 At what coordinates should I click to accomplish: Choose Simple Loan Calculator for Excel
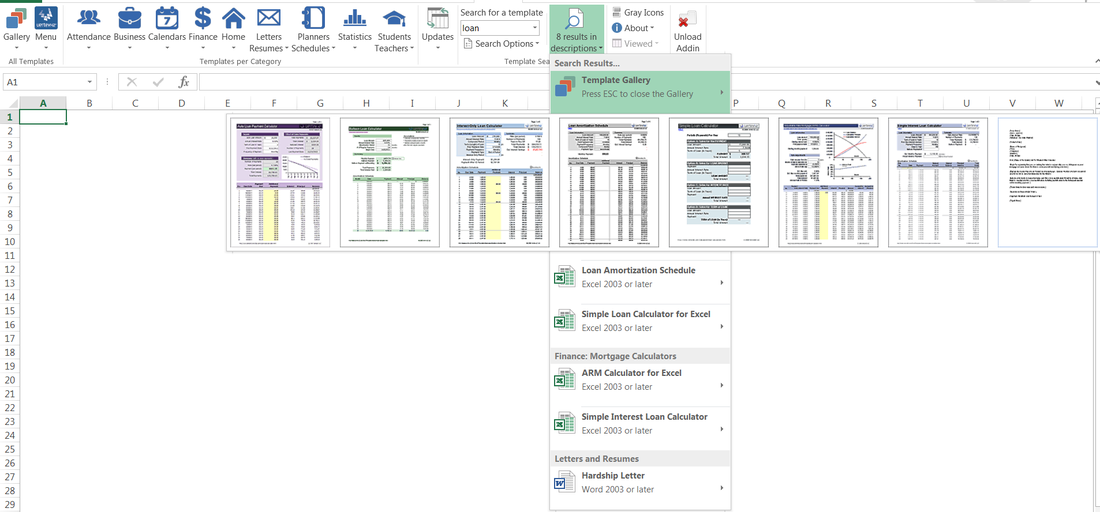[640, 321]
